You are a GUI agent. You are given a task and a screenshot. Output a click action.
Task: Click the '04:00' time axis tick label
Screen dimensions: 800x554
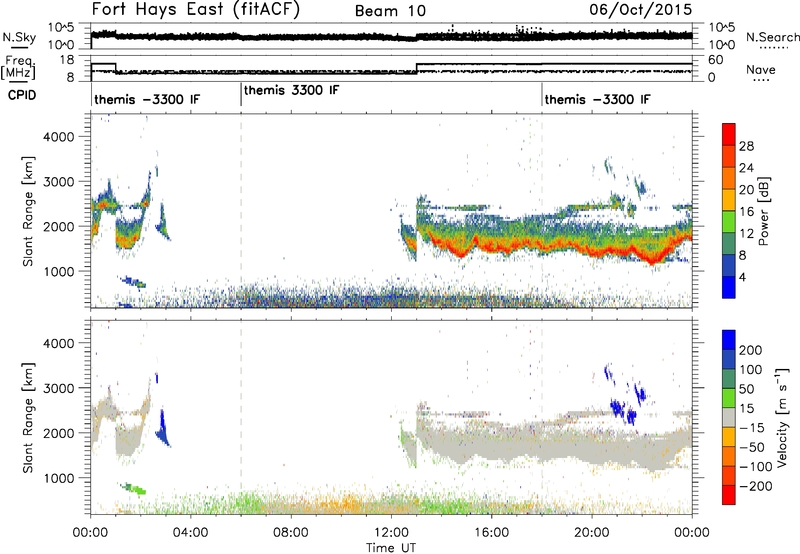click(191, 533)
